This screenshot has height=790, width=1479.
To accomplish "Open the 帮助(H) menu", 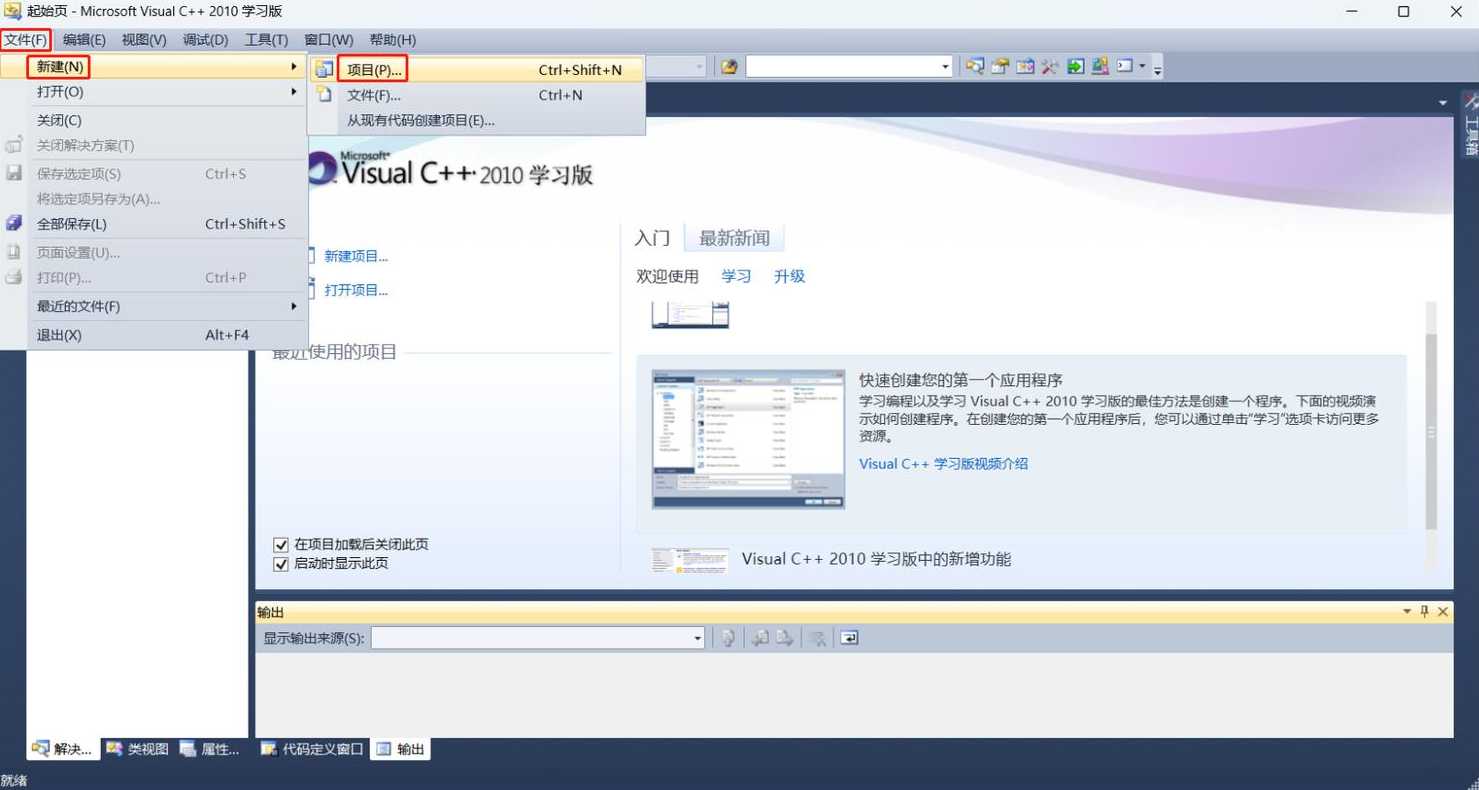I will 392,40.
